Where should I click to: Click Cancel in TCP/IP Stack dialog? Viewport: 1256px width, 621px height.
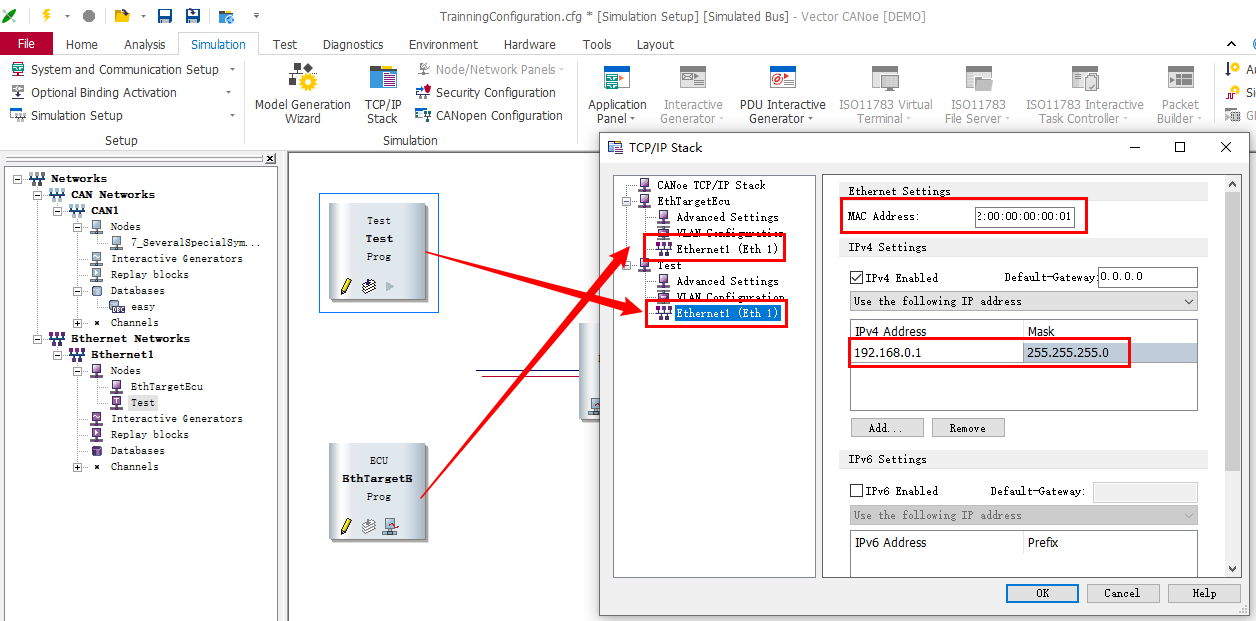coord(1122,593)
